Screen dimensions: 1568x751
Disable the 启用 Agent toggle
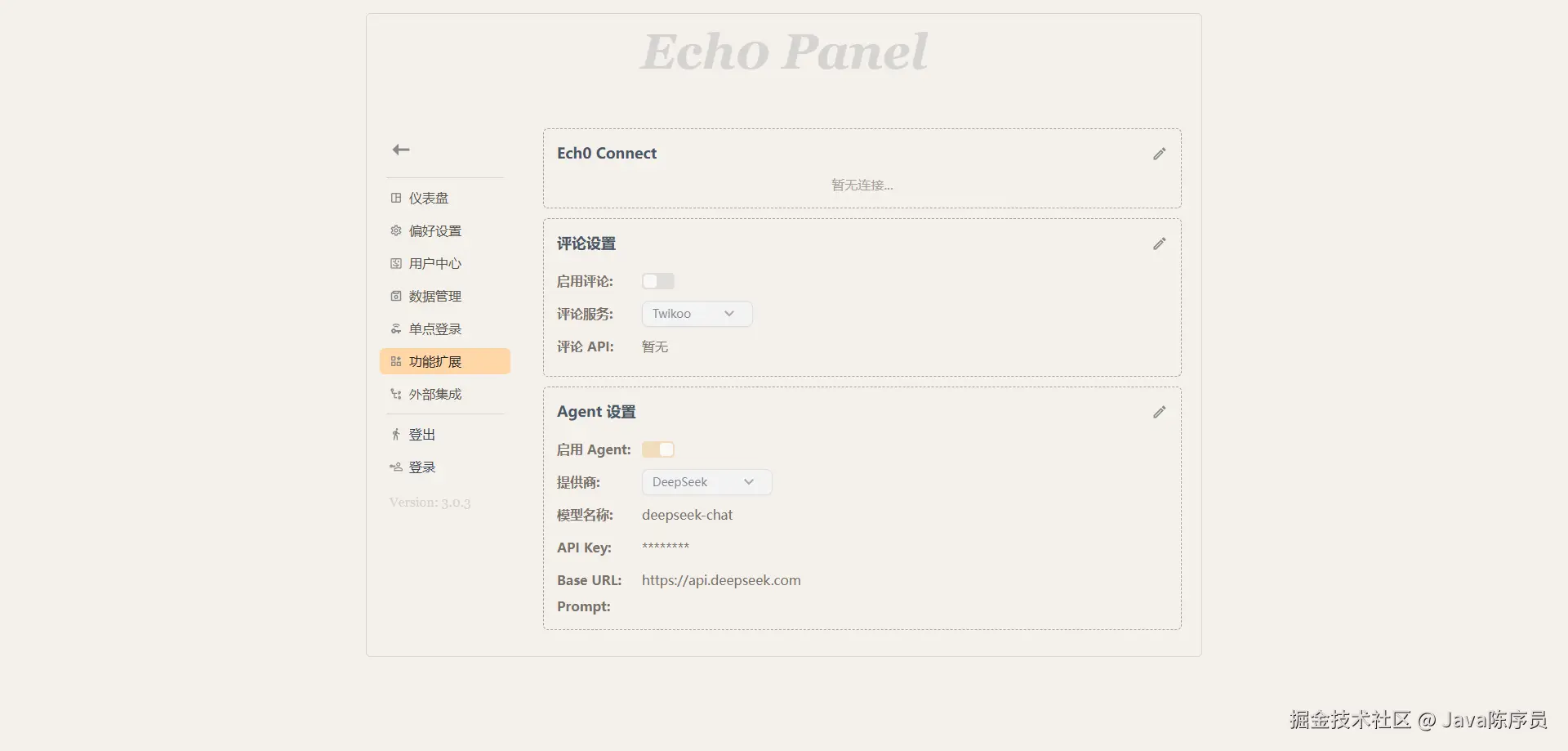[x=658, y=449]
